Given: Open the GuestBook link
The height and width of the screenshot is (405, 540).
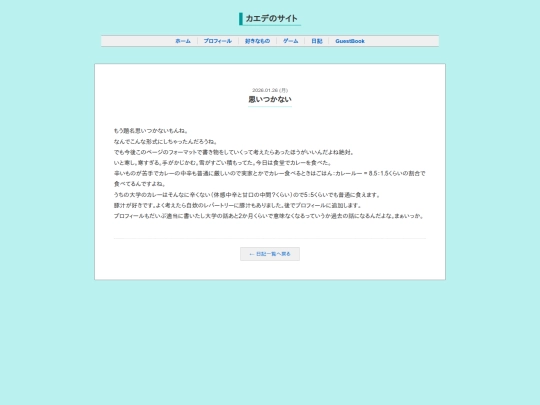Looking at the screenshot, I should pos(350,41).
